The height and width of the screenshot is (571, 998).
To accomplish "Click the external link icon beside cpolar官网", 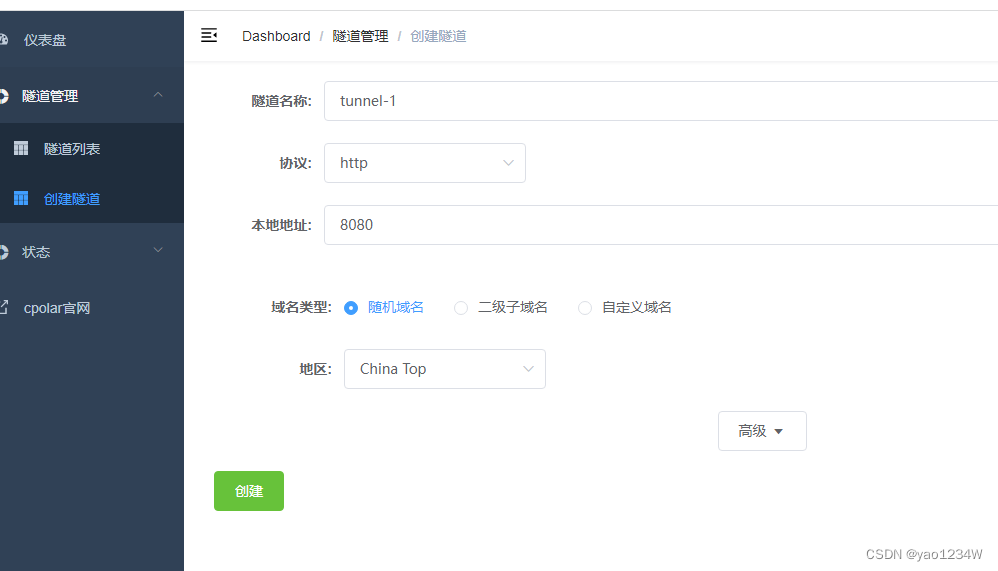I will pyautogui.click(x=3, y=307).
